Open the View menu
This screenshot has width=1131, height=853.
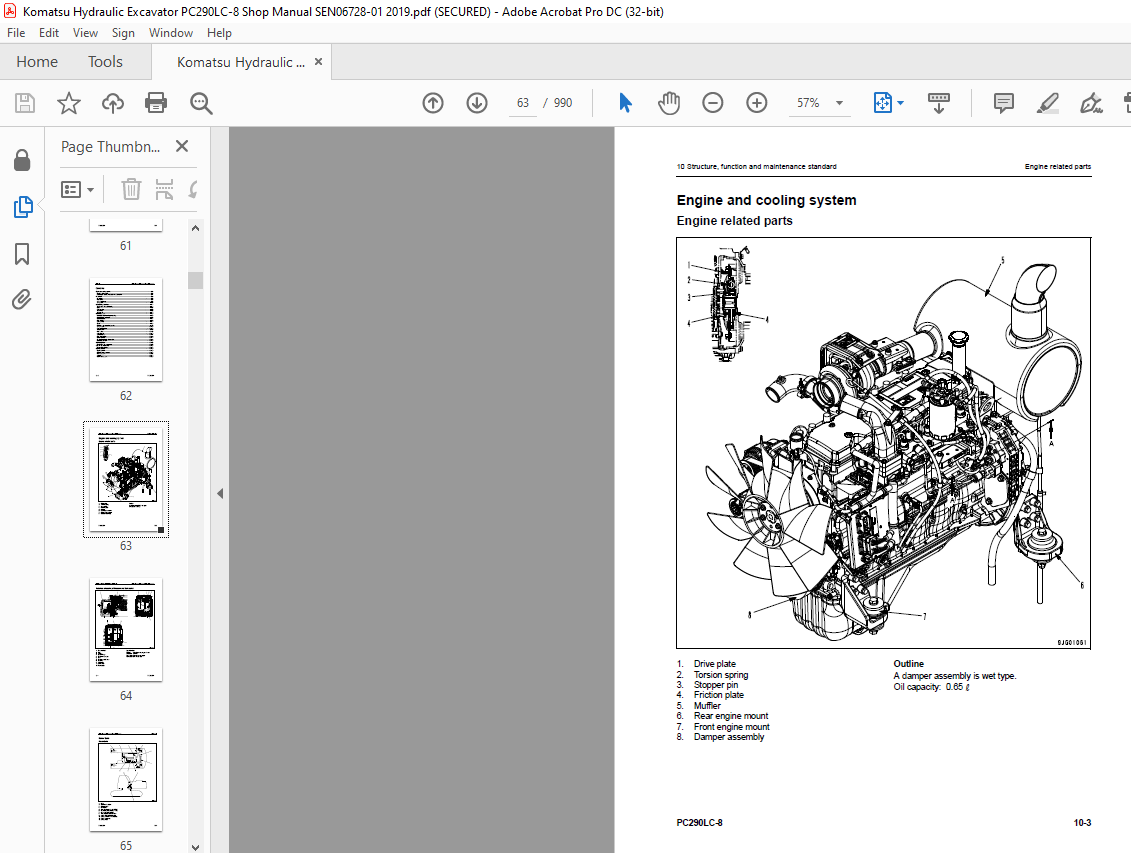(85, 33)
